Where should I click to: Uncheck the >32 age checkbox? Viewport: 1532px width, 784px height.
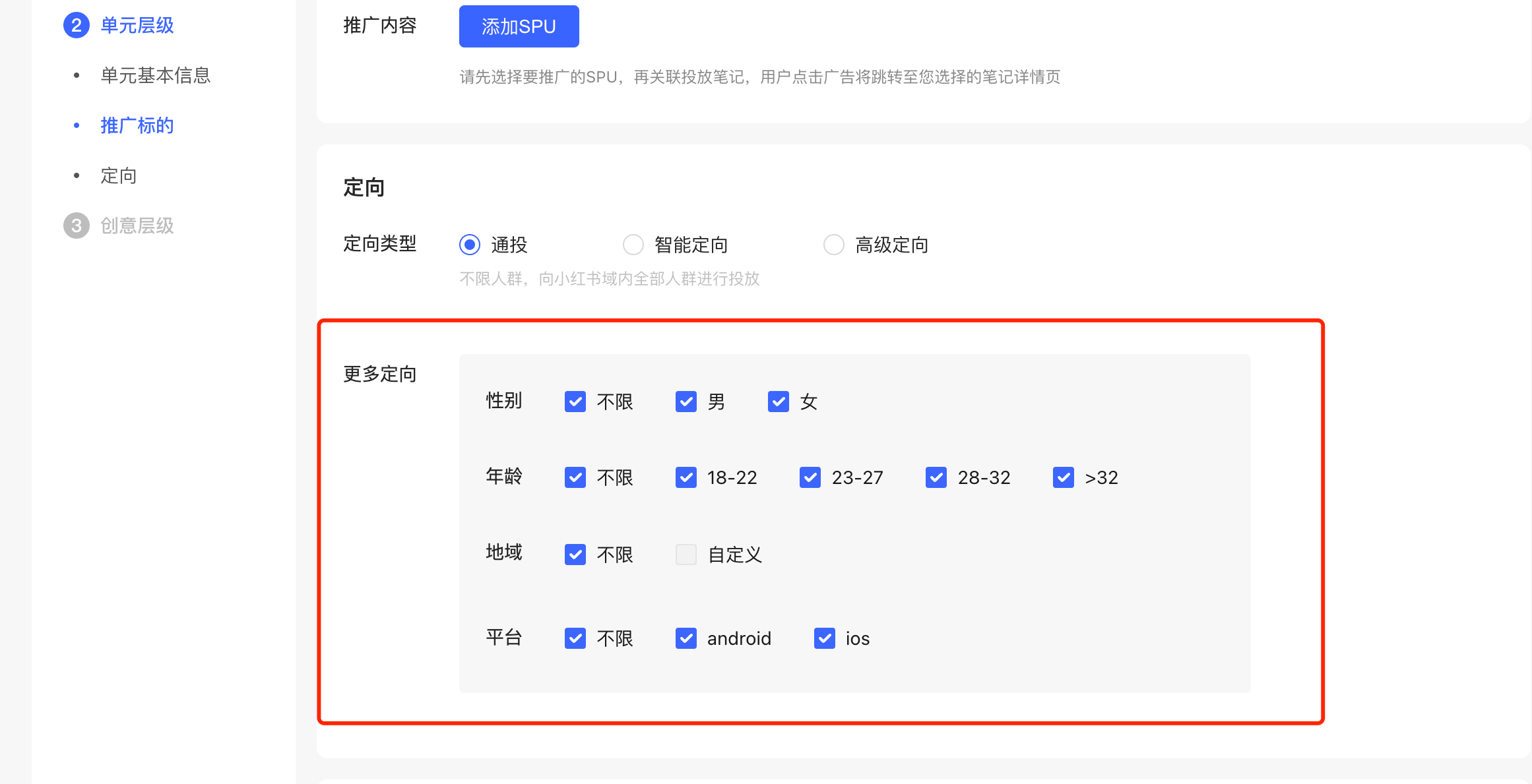(x=1064, y=477)
